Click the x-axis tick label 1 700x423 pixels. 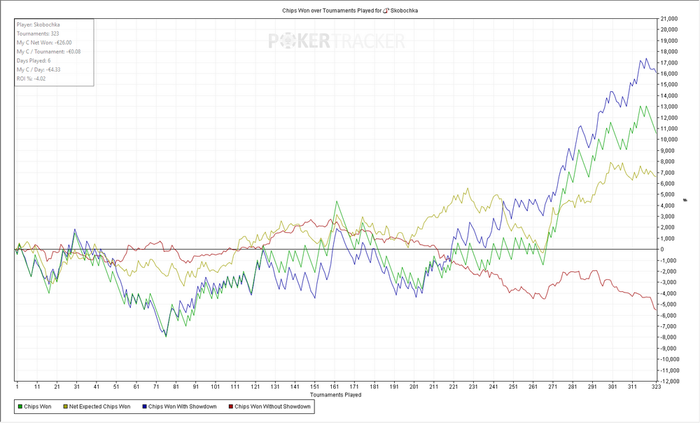17,387
